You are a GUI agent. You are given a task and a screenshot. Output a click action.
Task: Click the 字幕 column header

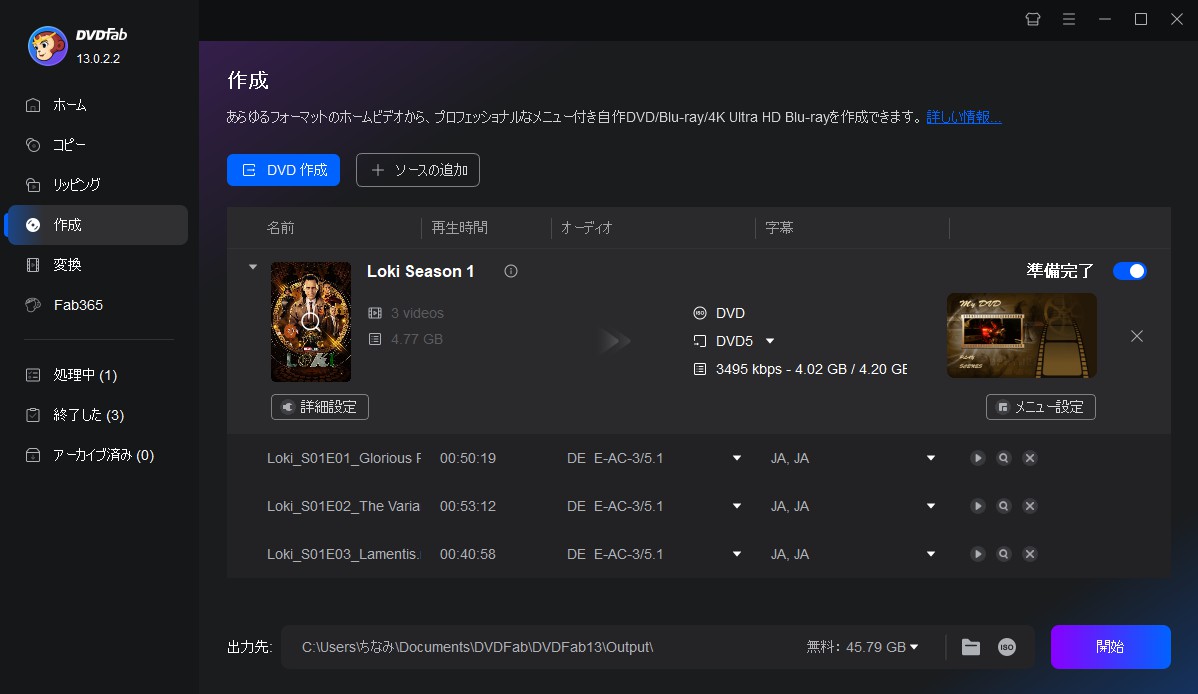(779, 228)
